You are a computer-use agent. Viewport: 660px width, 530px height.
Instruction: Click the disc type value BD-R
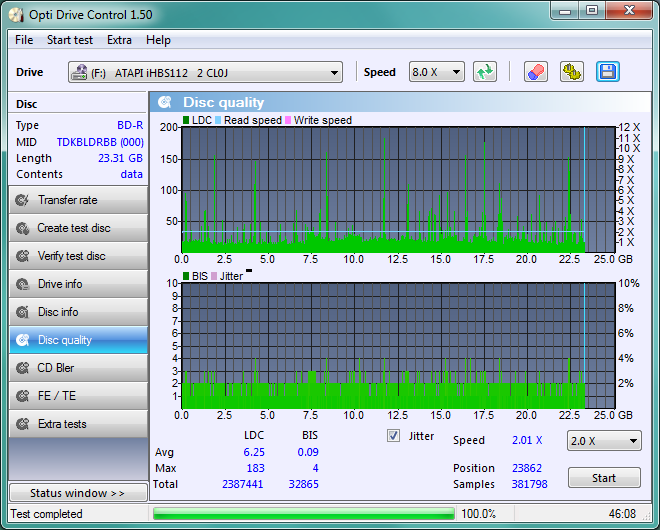[x=130, y=125]
